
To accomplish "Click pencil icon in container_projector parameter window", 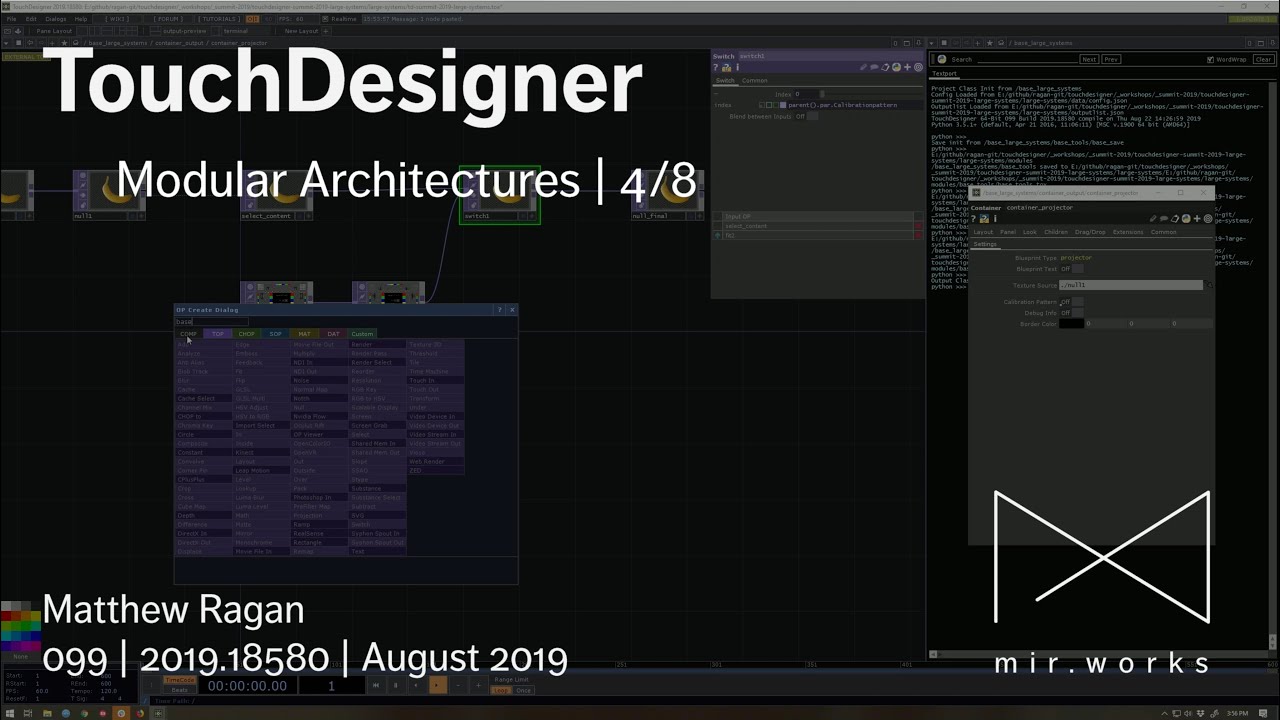I will pos(1153,219).
